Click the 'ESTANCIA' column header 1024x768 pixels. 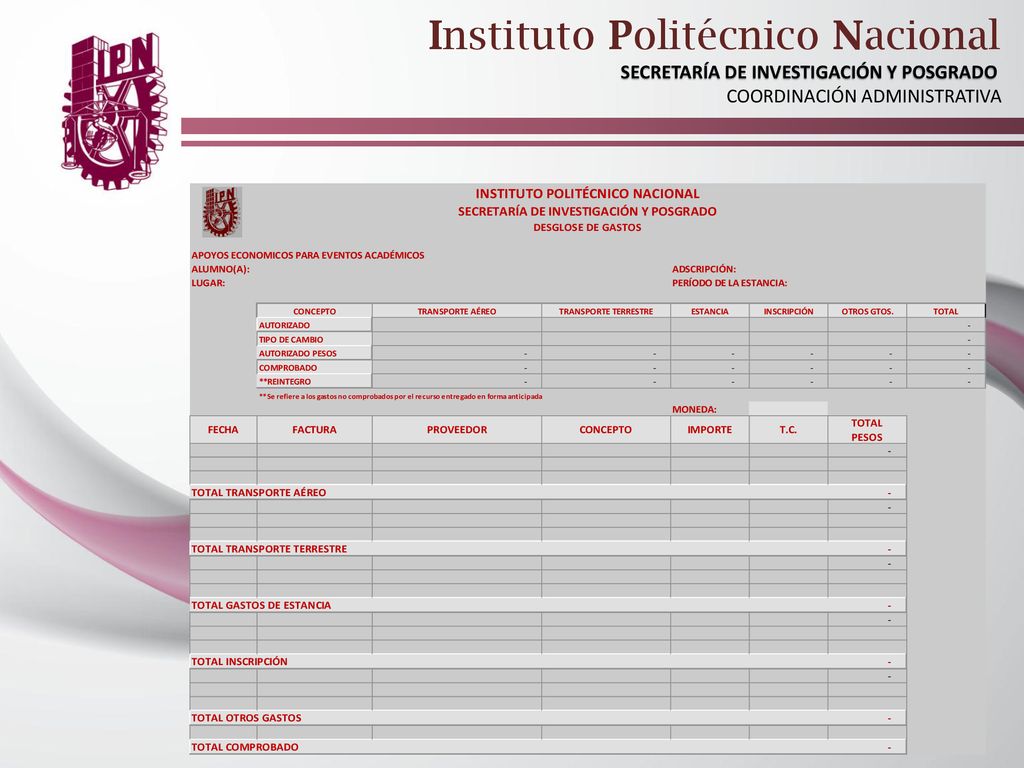point(709,312)
